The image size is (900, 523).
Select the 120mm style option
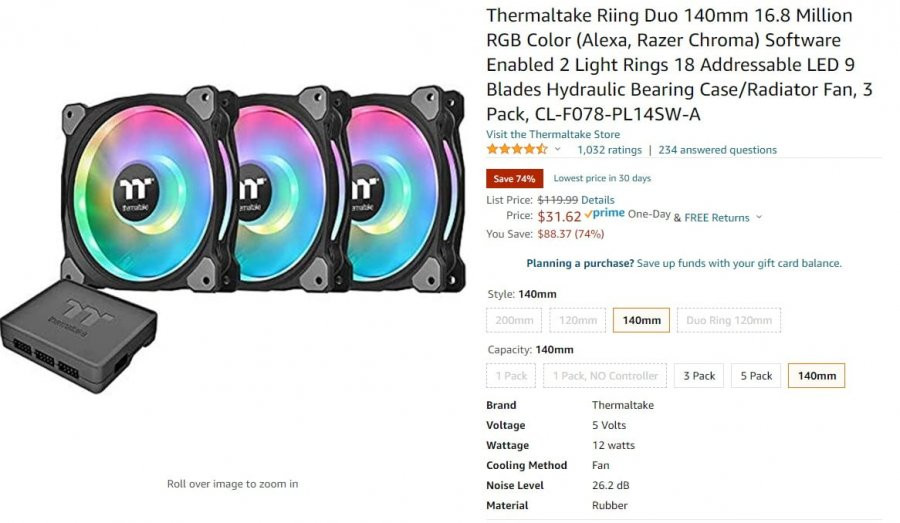[x=577, y=320]
